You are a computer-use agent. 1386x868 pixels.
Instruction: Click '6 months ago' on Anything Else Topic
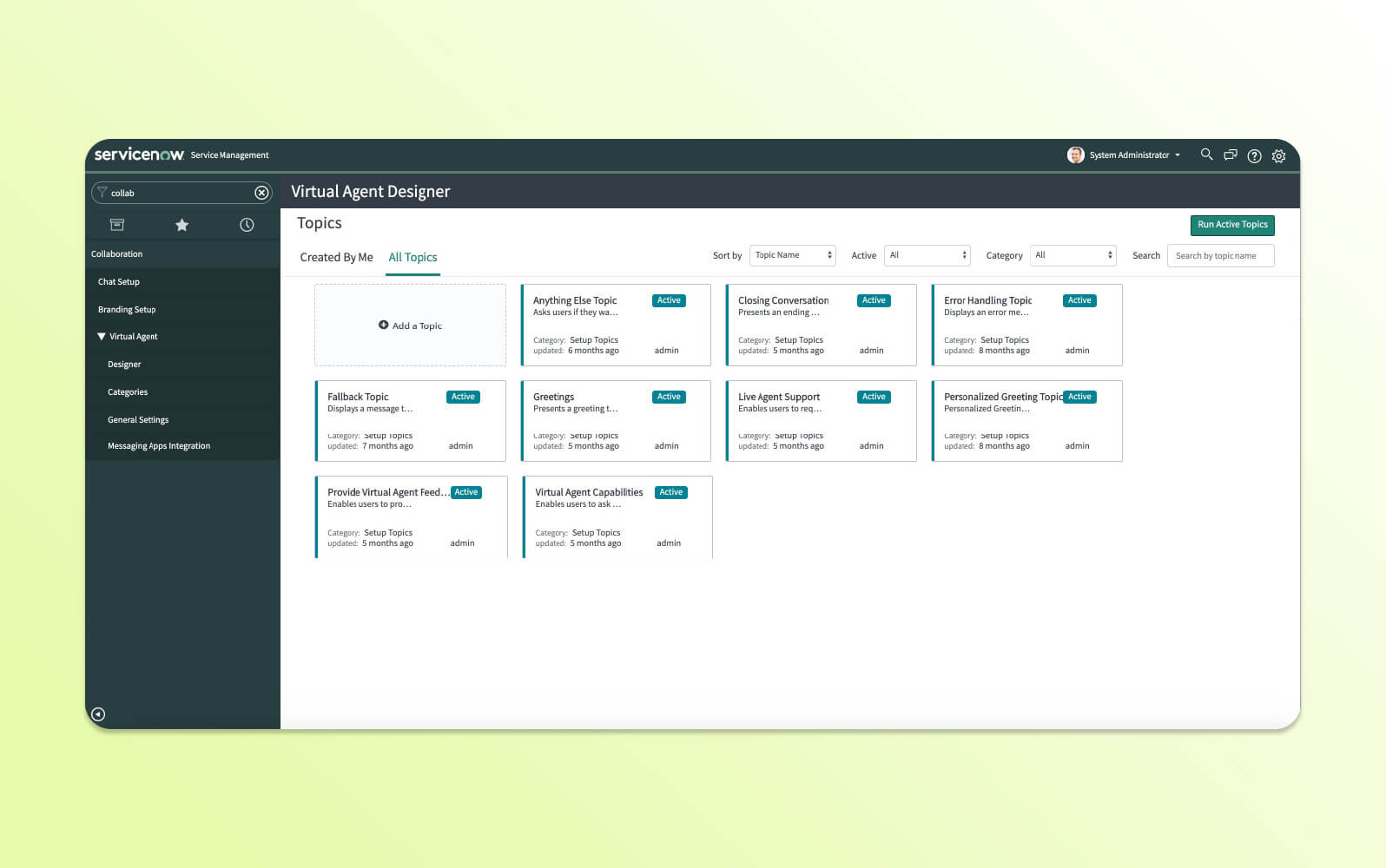(x=593, y=351)
